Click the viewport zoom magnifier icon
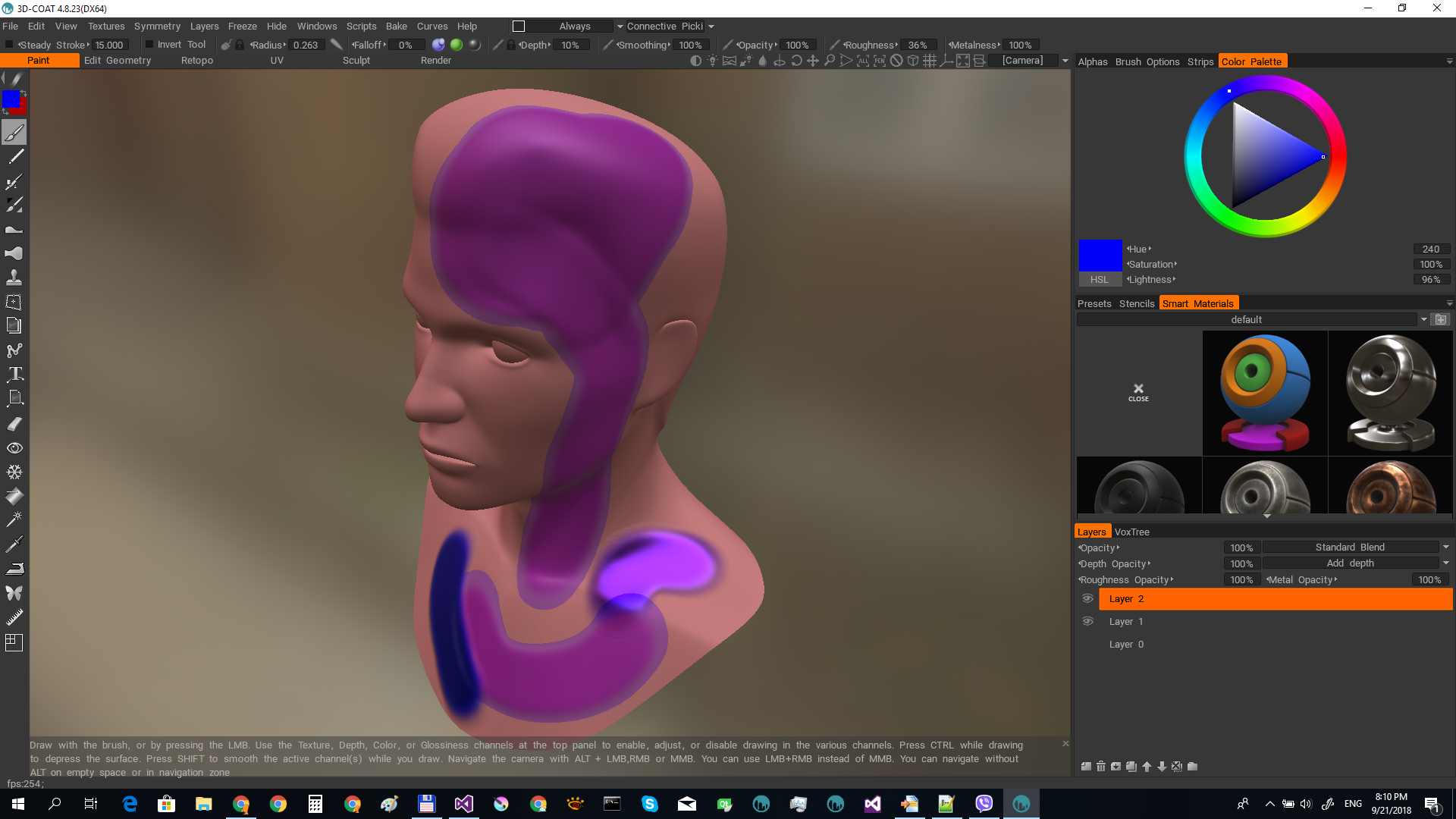 tap(830, 61)
